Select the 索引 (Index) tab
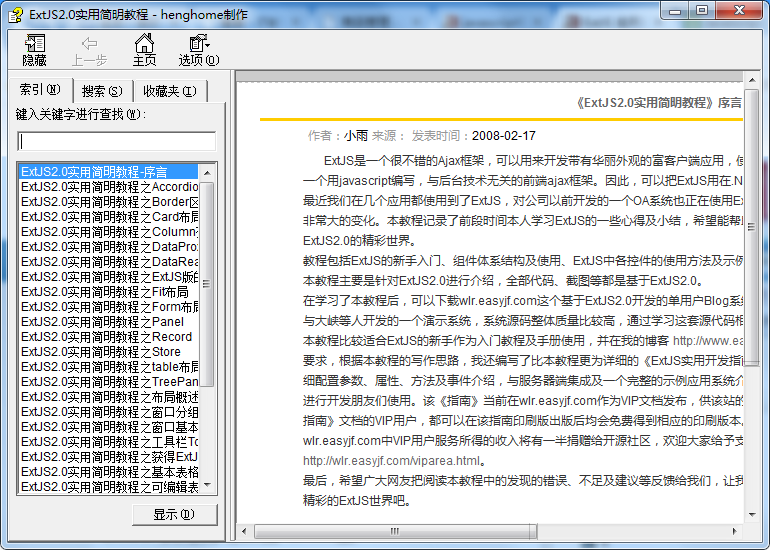770x550 pixels. click(40, 90)
